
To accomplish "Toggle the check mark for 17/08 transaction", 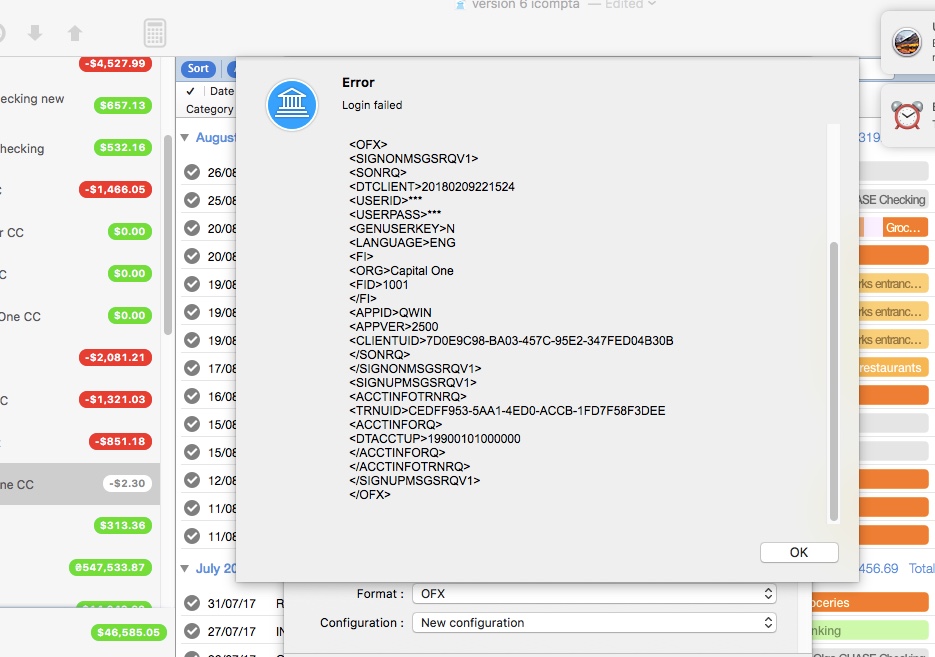I will point(192,368).
